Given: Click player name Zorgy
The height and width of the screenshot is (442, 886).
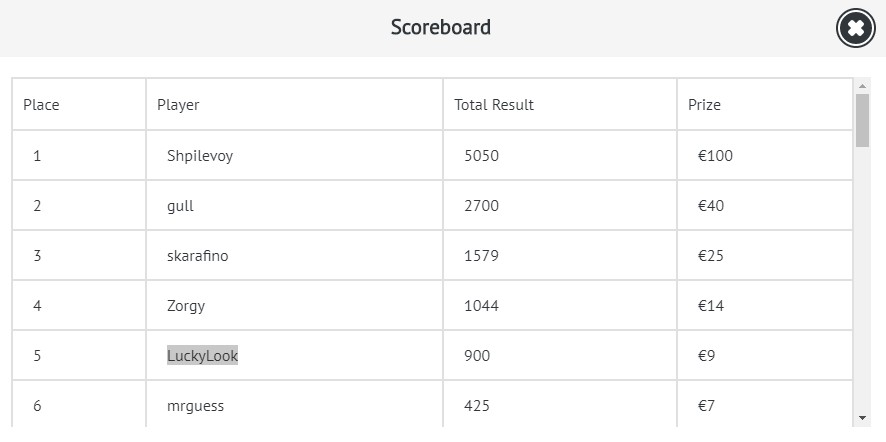Looking at the screenshot, I should tap(186, 306).
